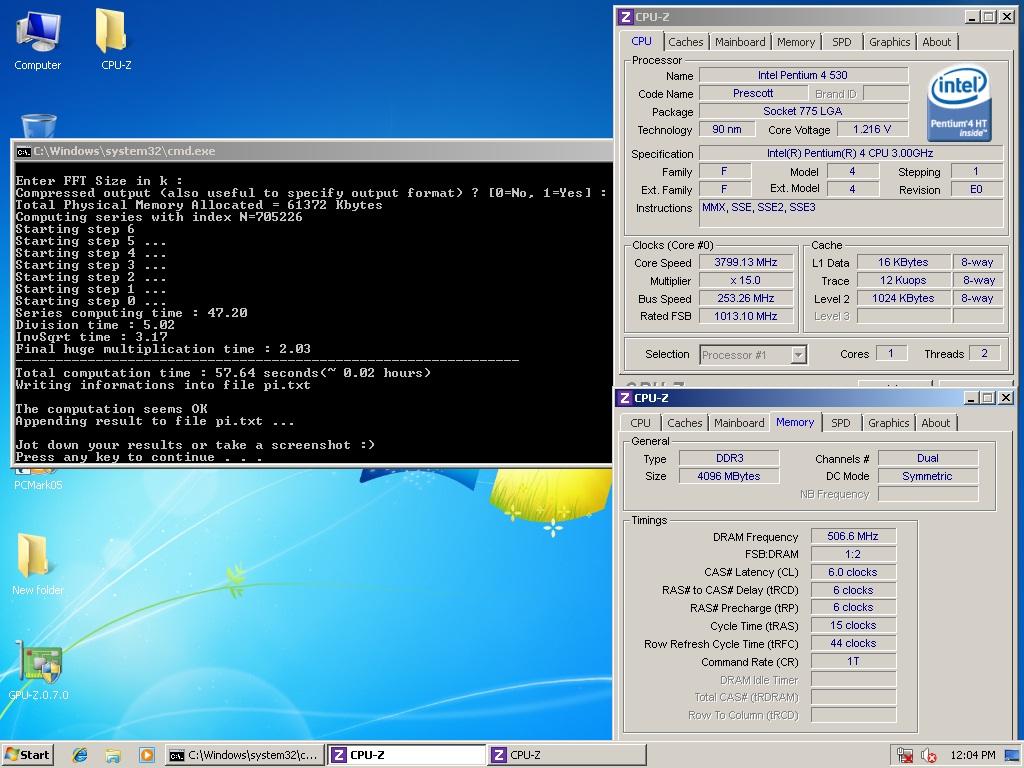Open About tab in bottom CPU-Z window
The height and width of the screenshot is (768, 1024).
click(x=935, y=423)
